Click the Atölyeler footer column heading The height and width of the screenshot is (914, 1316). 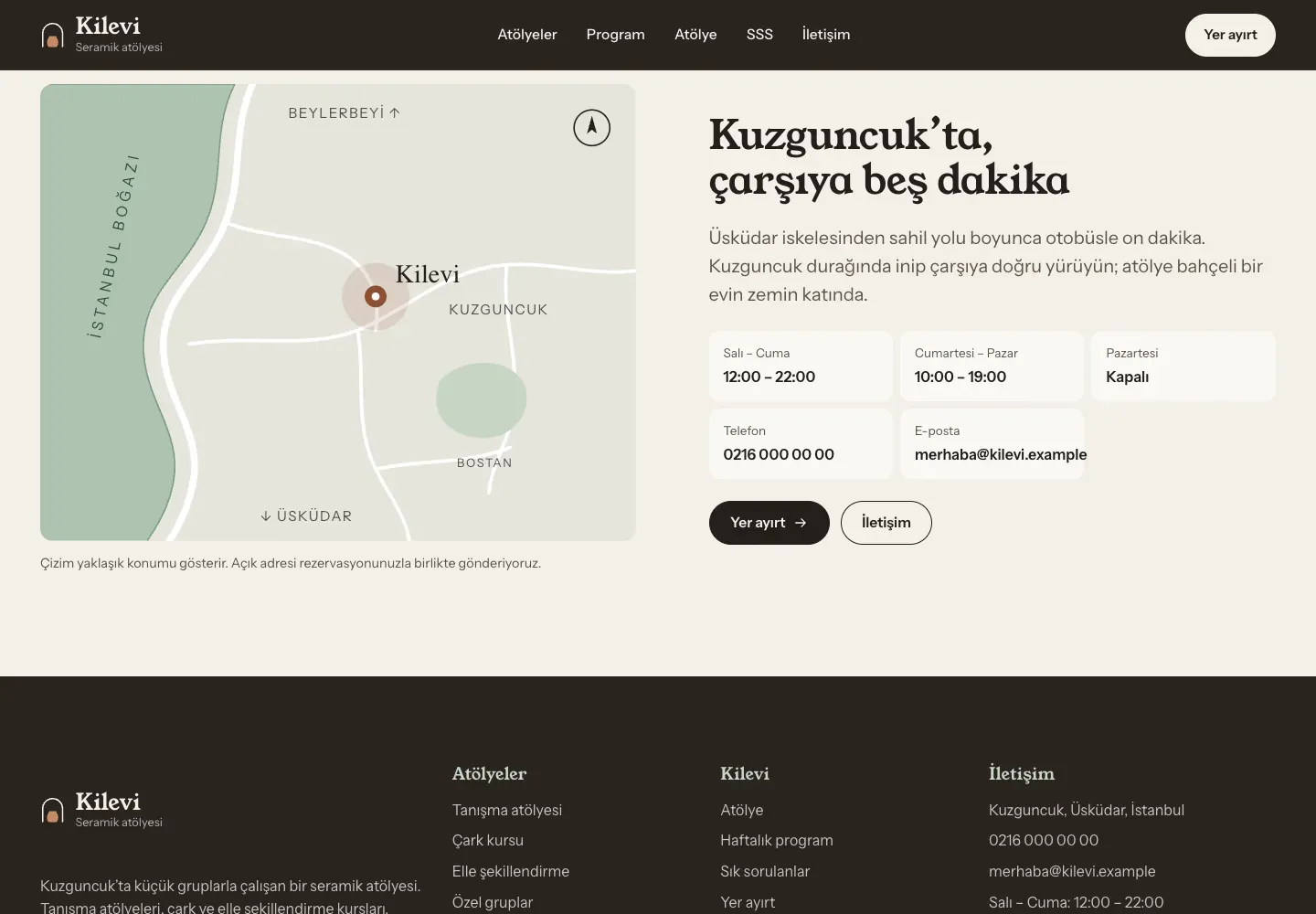click(x=489, y=774)
